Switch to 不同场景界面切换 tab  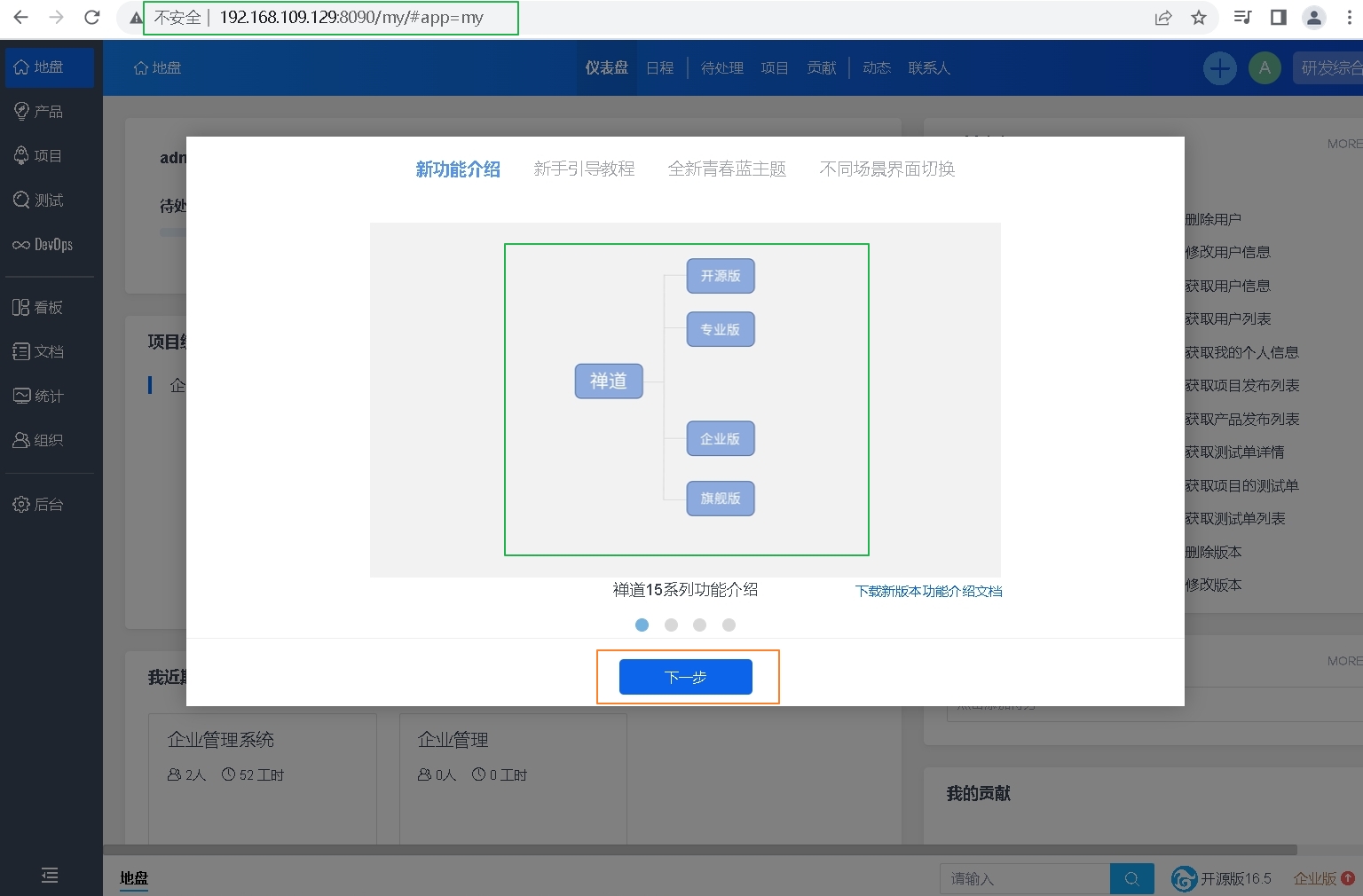[x=887, y=169]
